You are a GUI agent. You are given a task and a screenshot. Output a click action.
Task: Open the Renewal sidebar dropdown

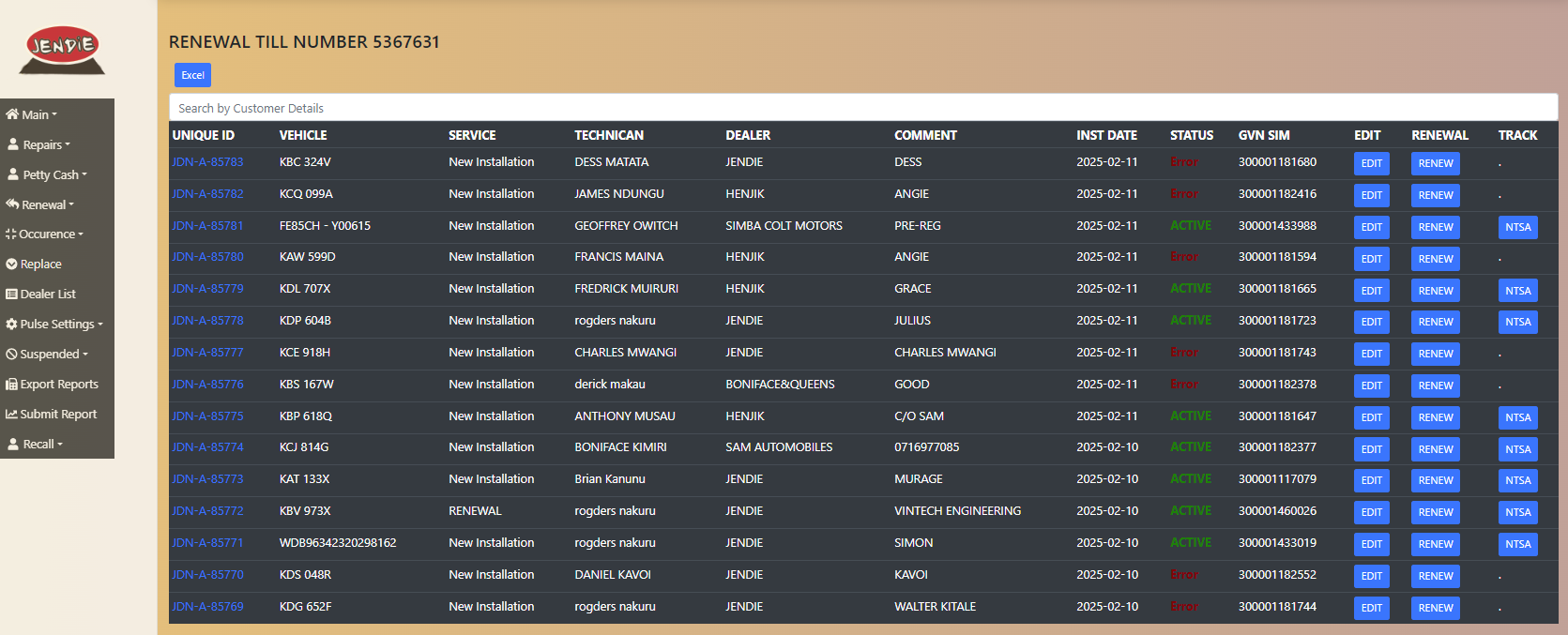coord(40,204)
